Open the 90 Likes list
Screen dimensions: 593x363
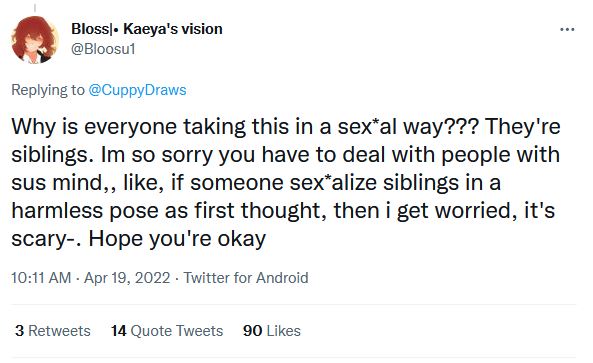point(272,331)
